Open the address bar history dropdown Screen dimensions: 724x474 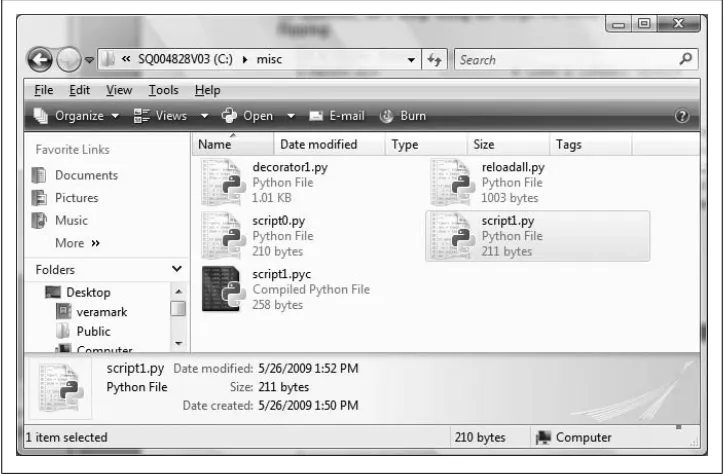pos(411,60)
